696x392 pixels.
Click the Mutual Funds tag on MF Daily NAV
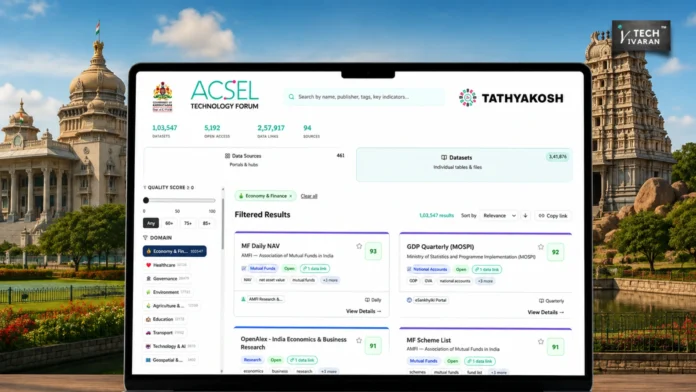click(262, 269)
